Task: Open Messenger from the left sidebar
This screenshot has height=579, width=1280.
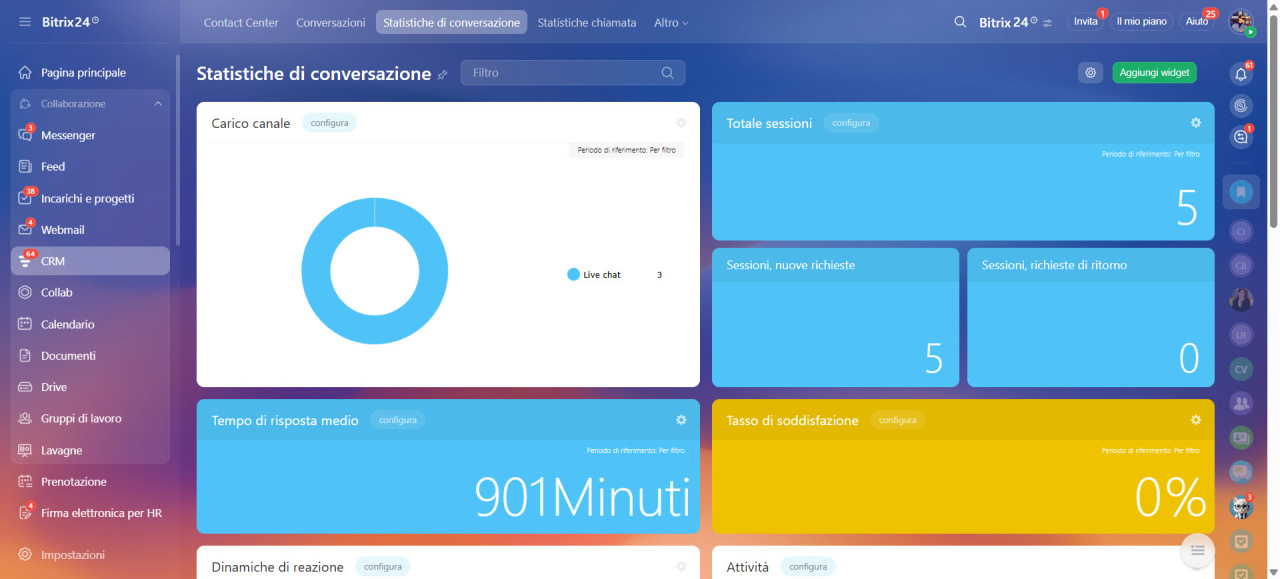Action: [68, 135]
